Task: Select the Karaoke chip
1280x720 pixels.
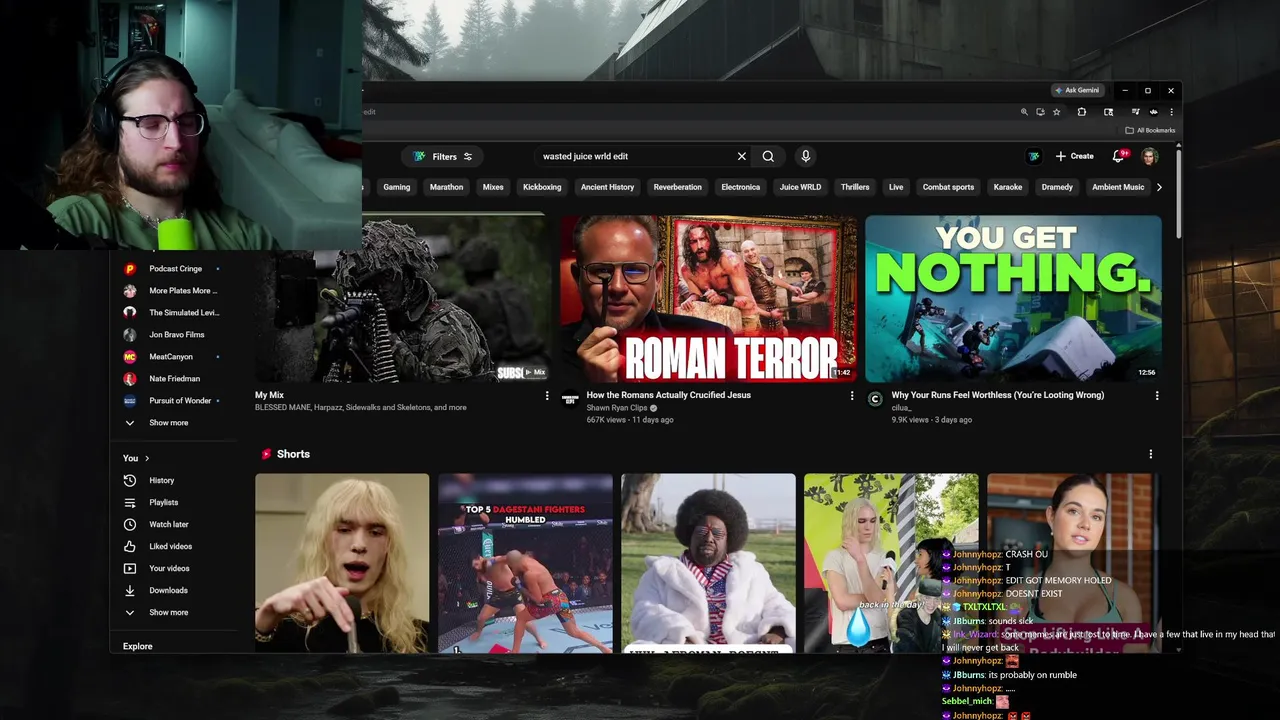Action: point(1008,187)
